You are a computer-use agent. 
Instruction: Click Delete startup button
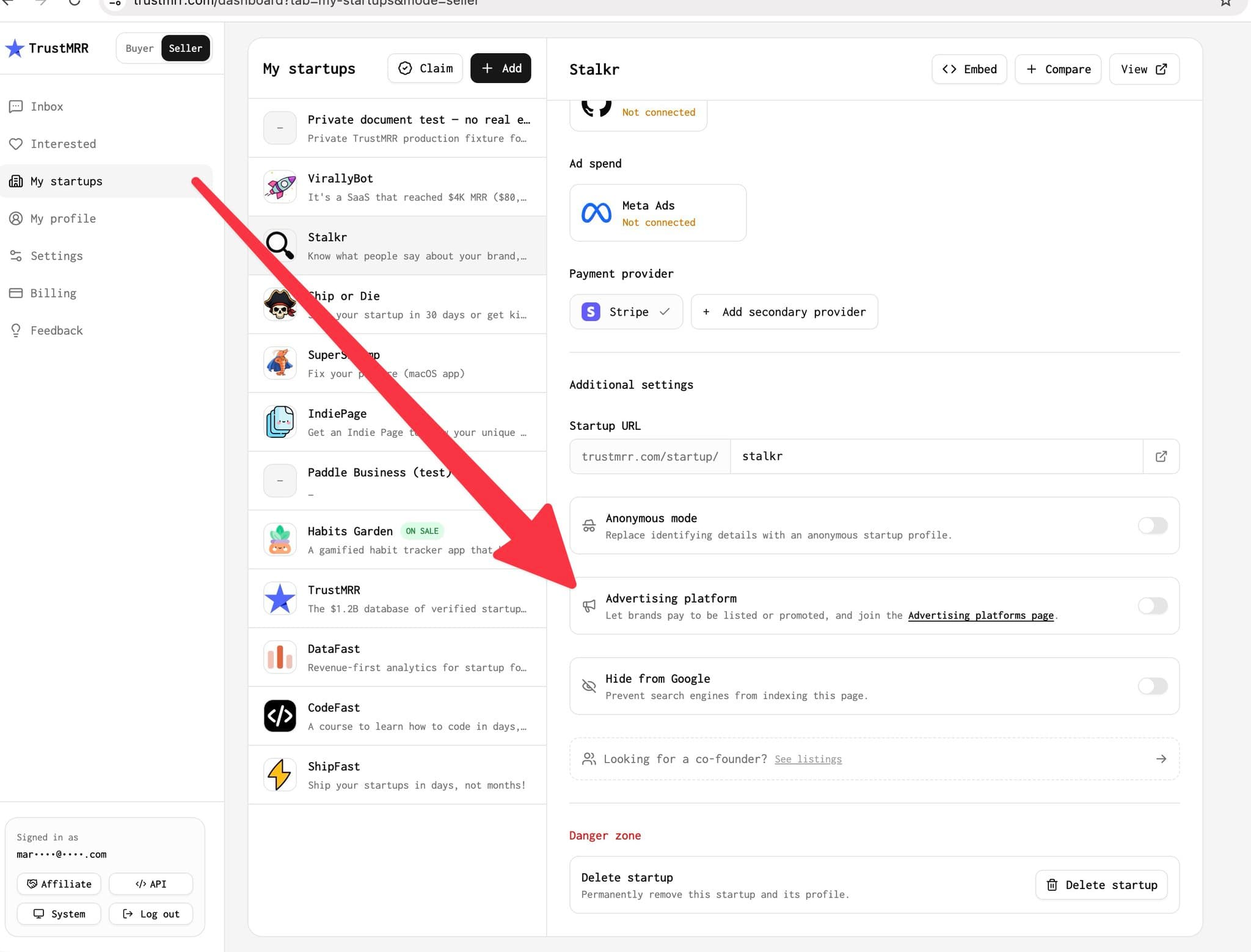click(1101, 885)
